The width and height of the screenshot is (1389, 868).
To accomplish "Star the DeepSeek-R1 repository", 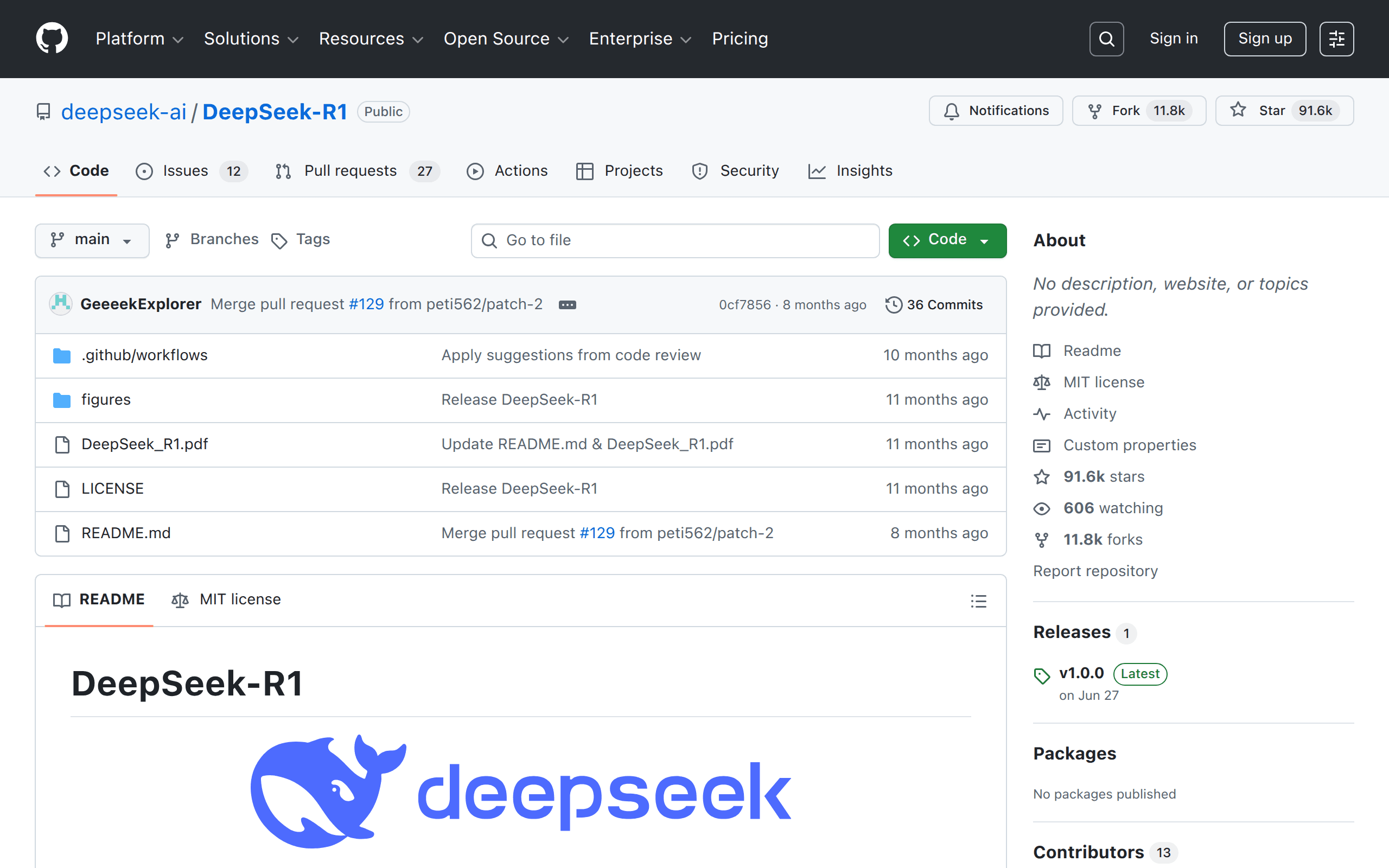I will pyautogui.click(x=1284, y=110).
